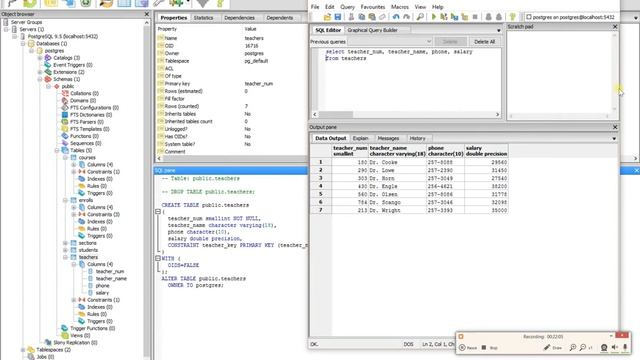Zoom in using the recorder magnifier plus
This screenshot has width=640, height=360.
tap(573, 348)
